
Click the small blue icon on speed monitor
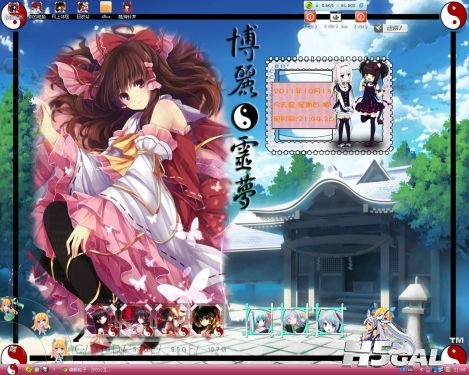pos(361,5)
